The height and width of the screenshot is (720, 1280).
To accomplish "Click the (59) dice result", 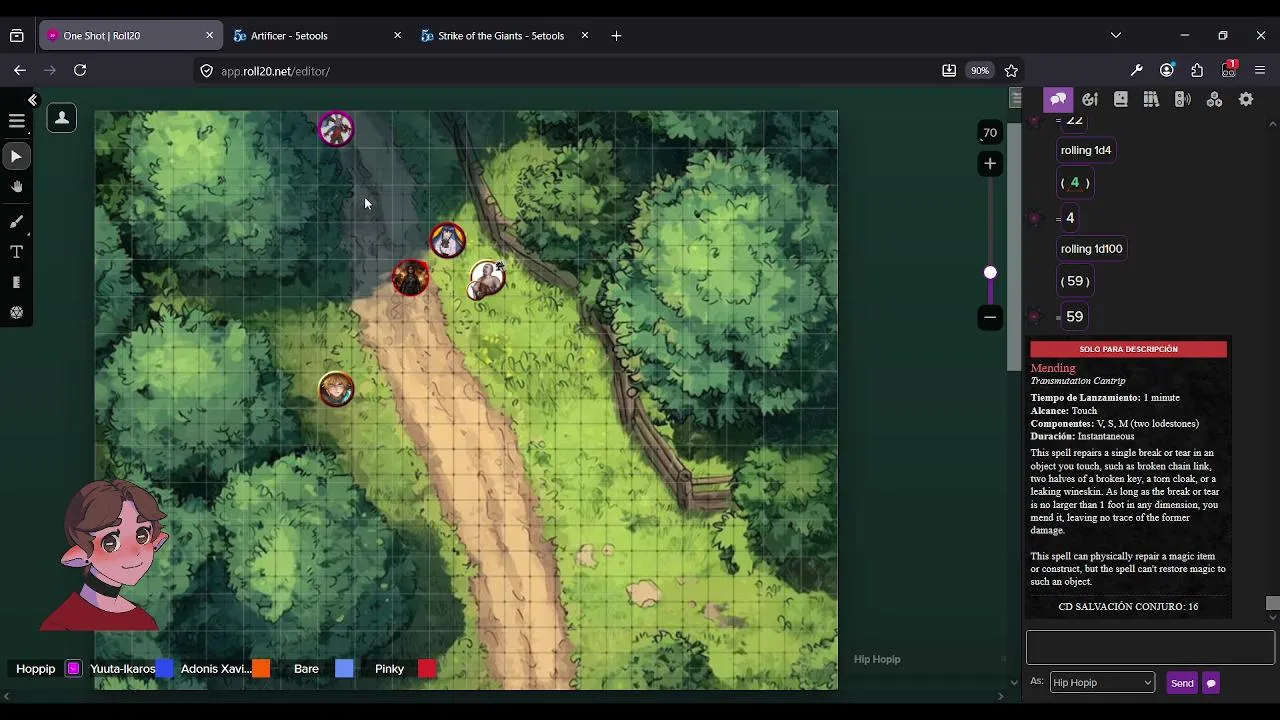I will pos(1075,281).
